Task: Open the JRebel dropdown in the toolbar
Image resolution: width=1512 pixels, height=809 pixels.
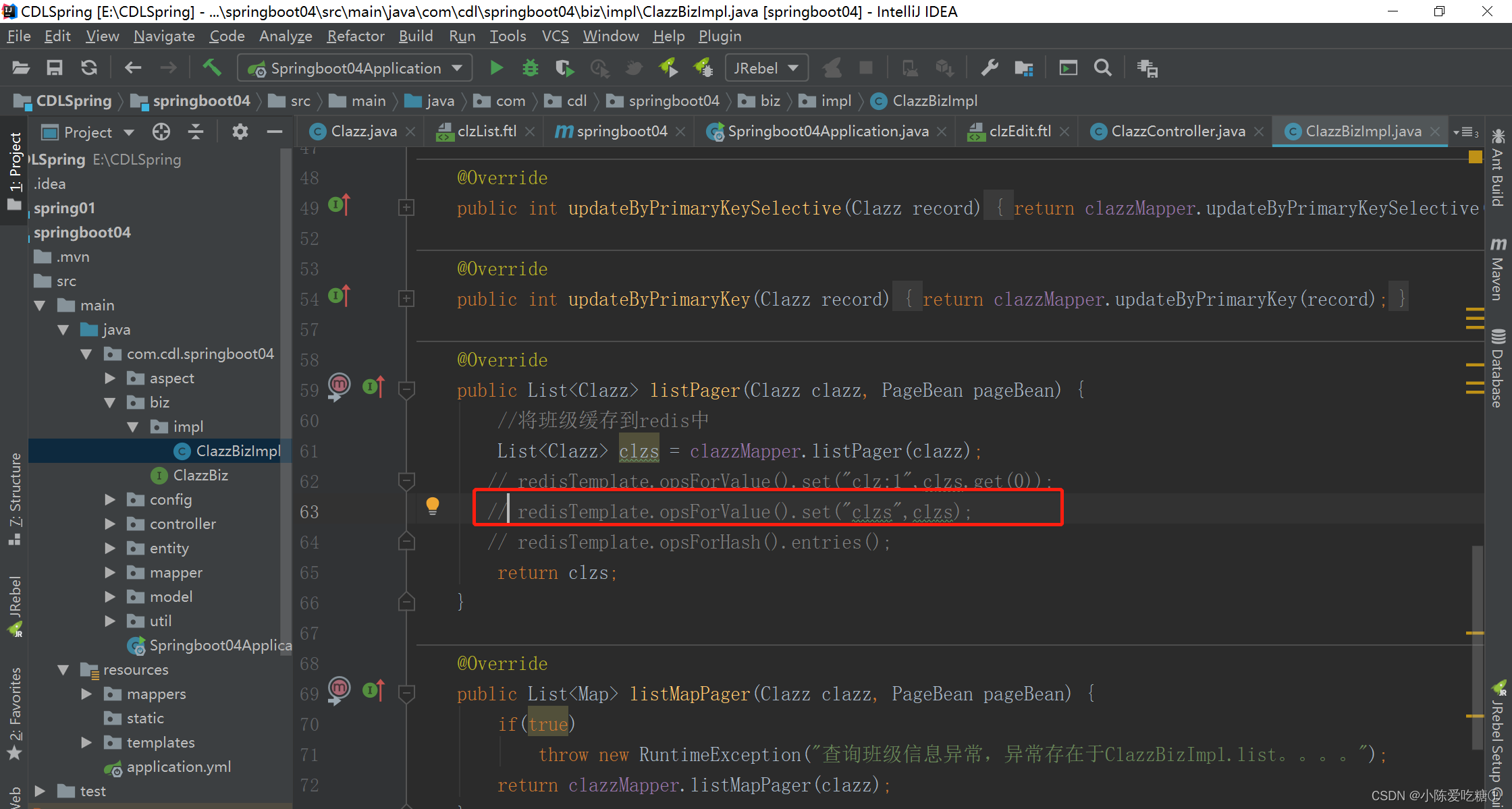Action: [766, 68]
